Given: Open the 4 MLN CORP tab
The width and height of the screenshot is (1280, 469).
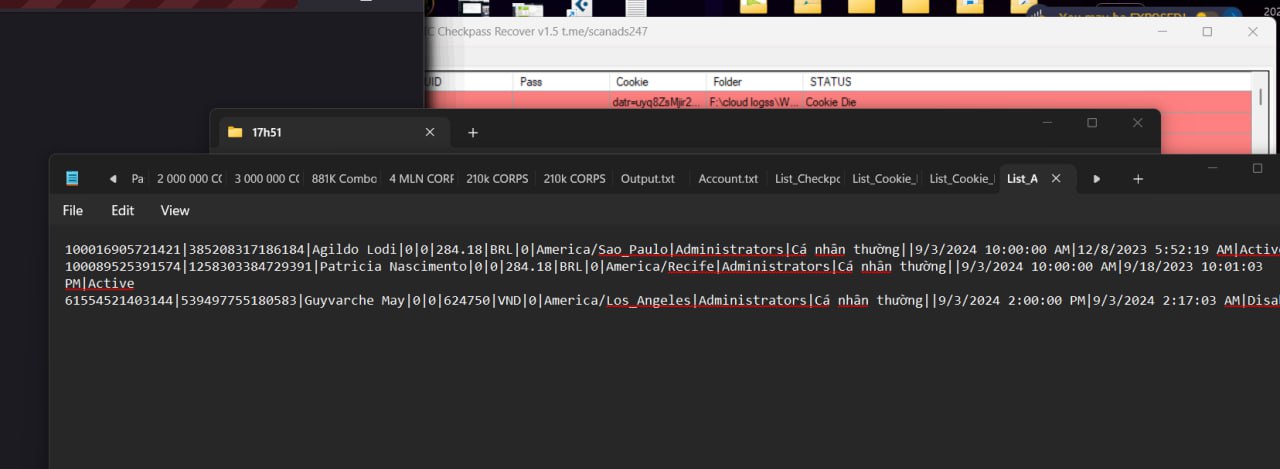Looking at the screenshot, I should (421, 179).
